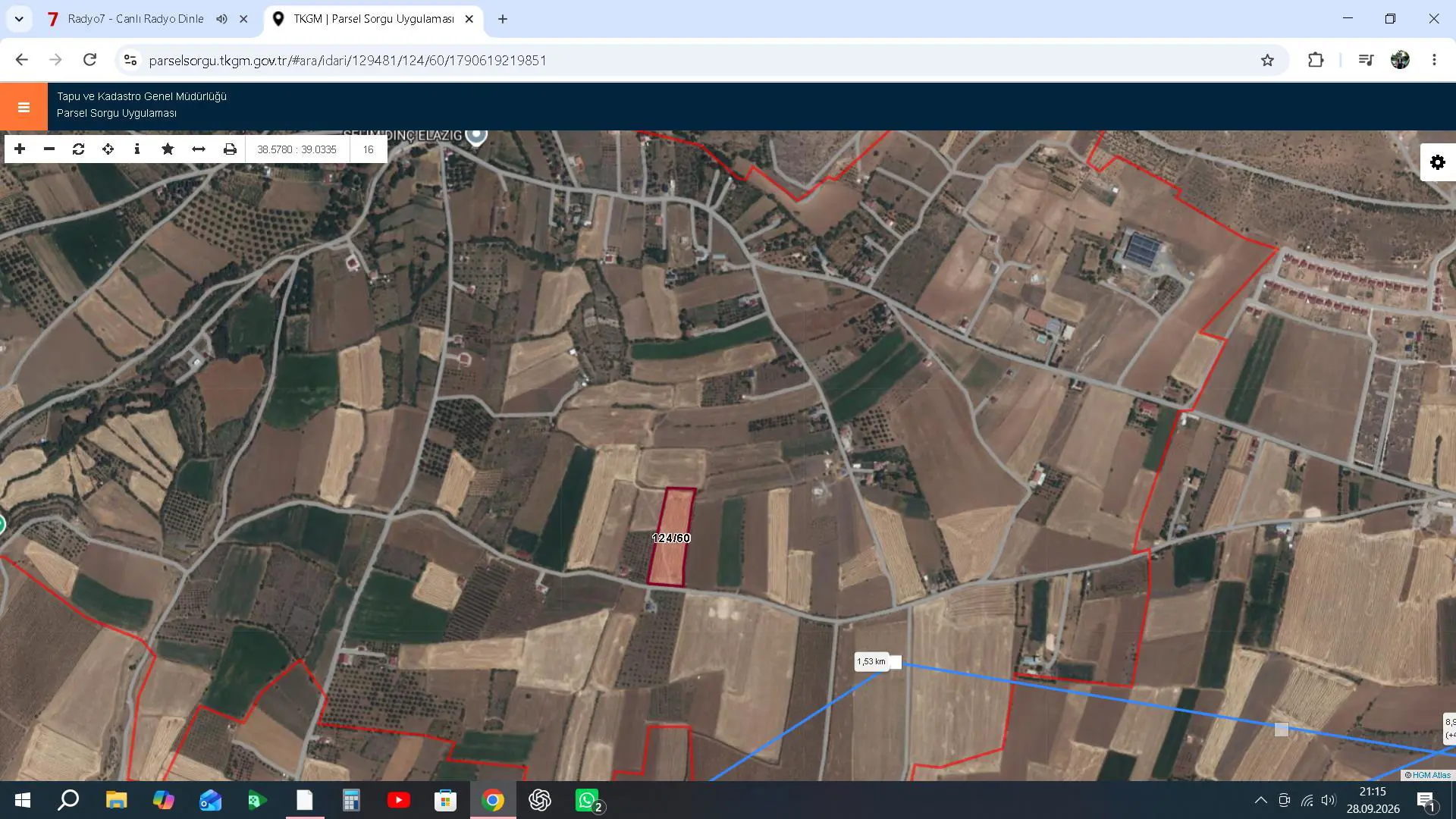The image size is (1456, 819).
Task: Go back to previous page
Action: [21, 60]
